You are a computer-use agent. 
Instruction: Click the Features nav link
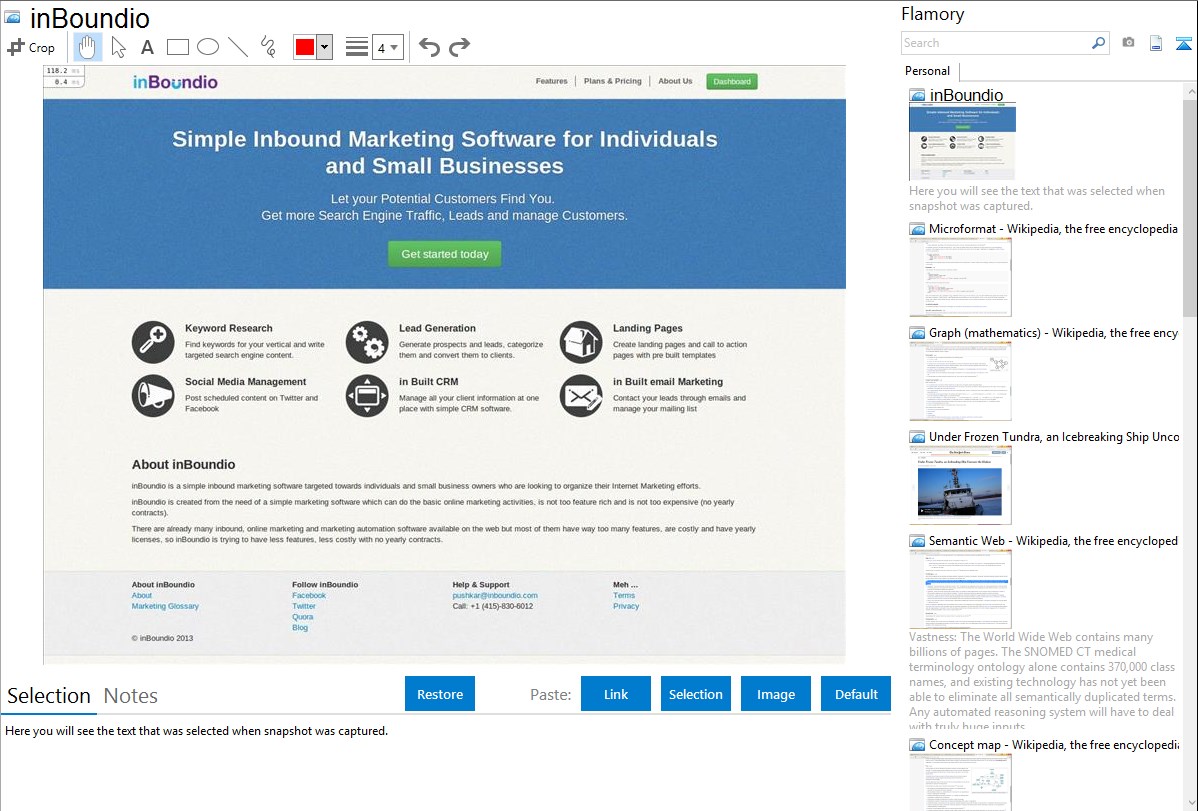point(552,81)
